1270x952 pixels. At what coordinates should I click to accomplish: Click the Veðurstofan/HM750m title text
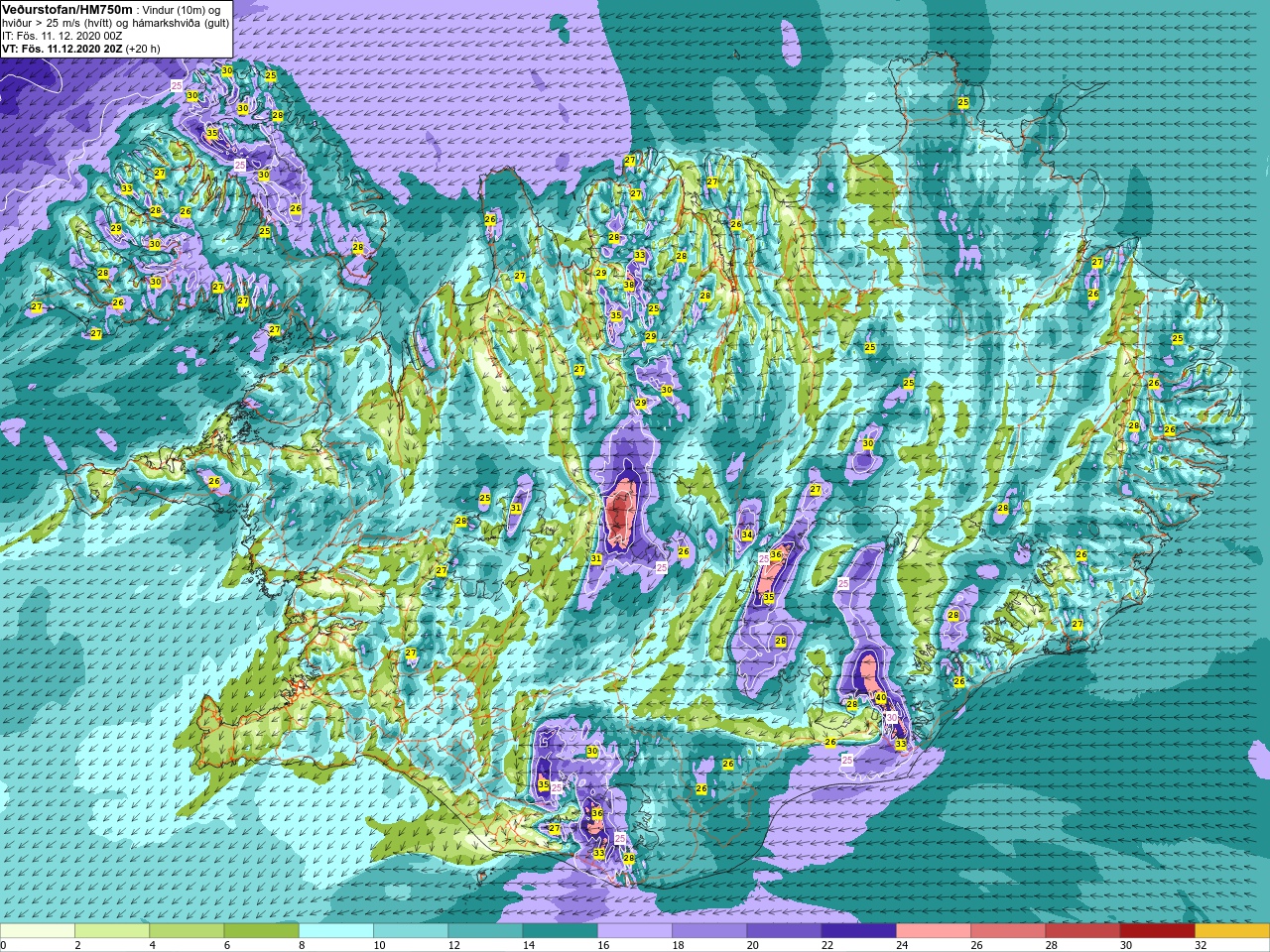[66, 9]
